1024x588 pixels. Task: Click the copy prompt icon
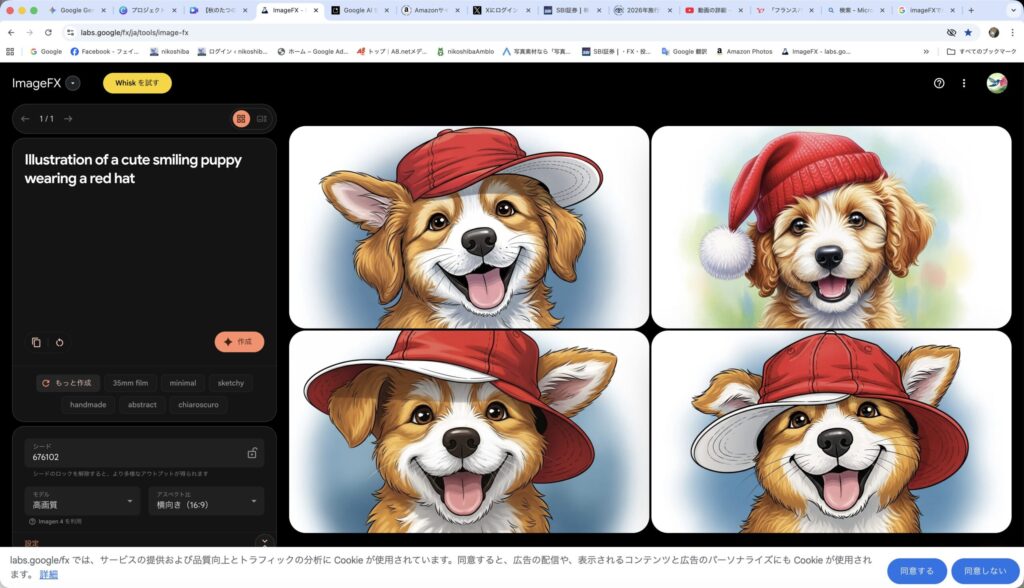[36, 342]
